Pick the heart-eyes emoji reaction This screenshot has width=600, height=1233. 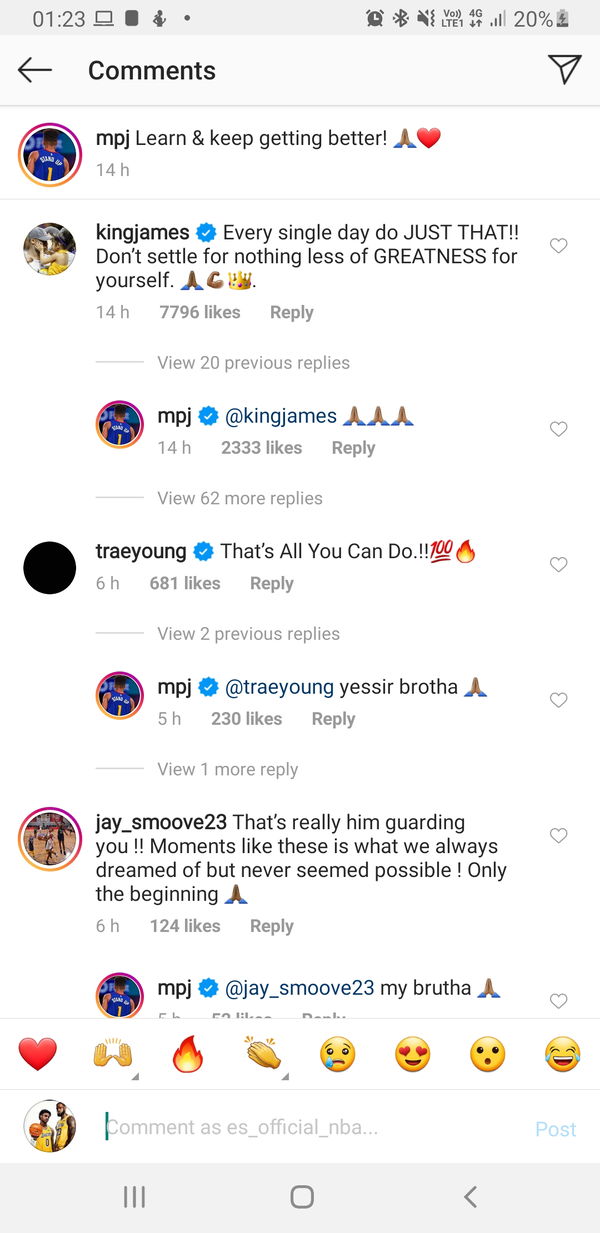(412, 1054)
